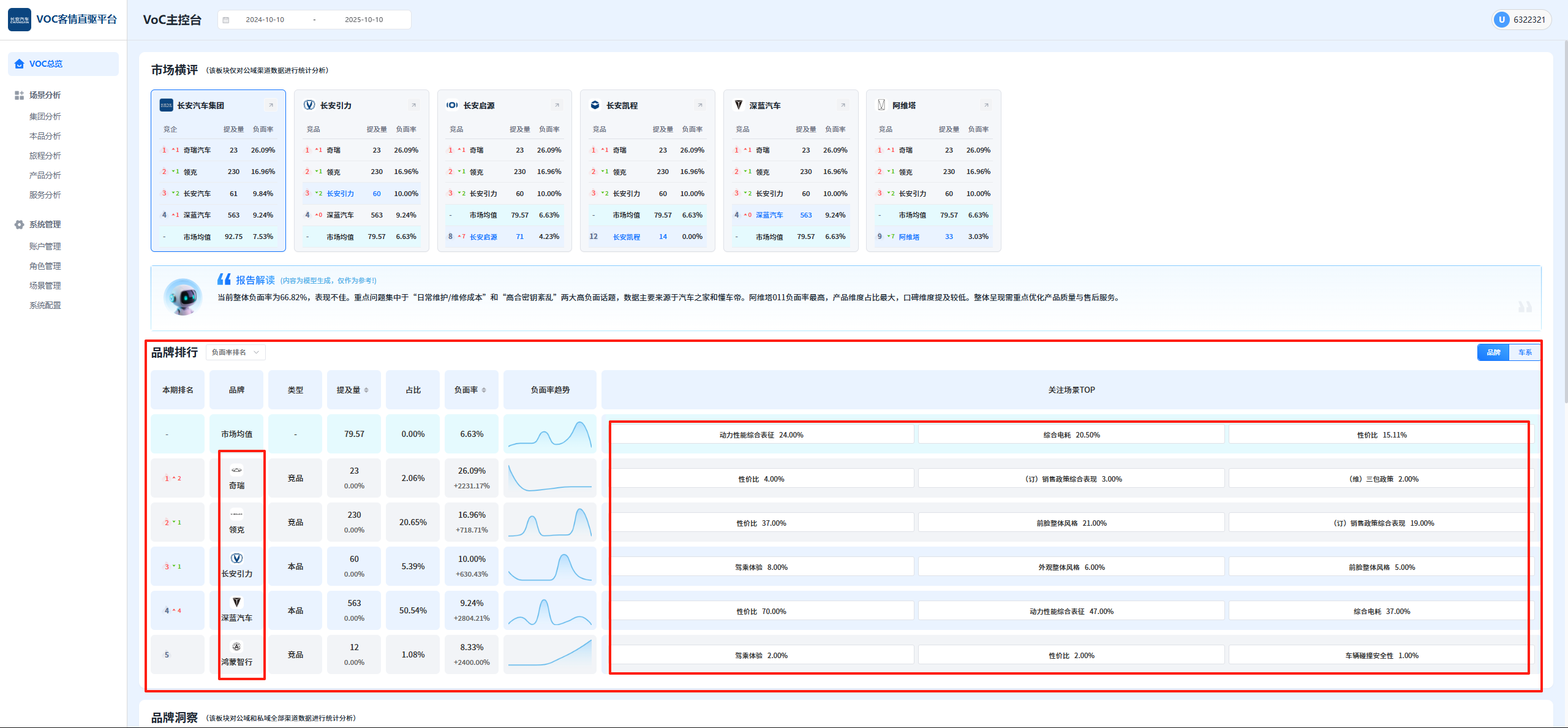Switch the ranking view to 车系
Image resolution: width=1568 pixels, height=728 pixels.
coord(1525,352)
